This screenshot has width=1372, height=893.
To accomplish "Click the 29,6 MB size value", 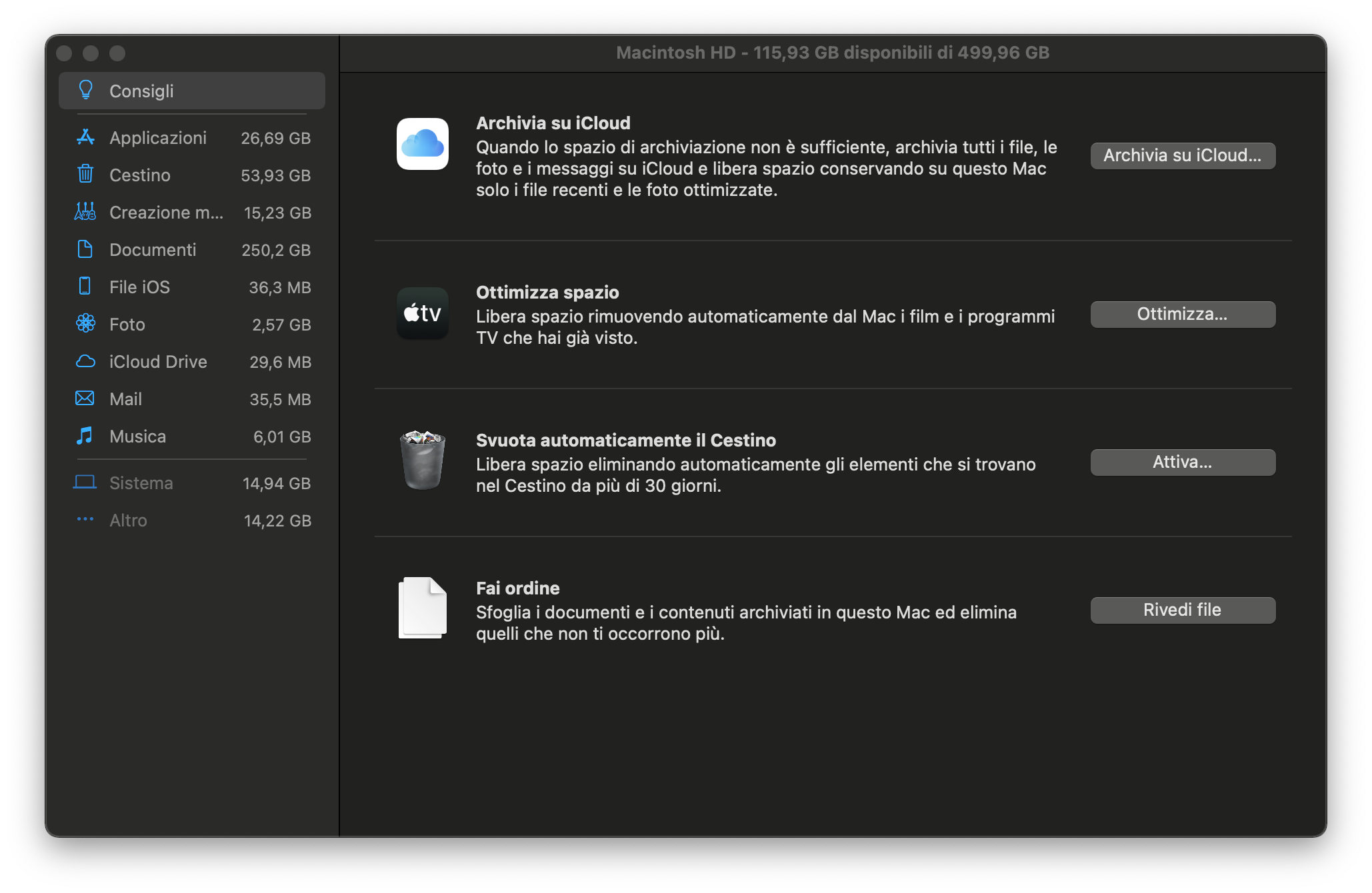I will (280, 362).
